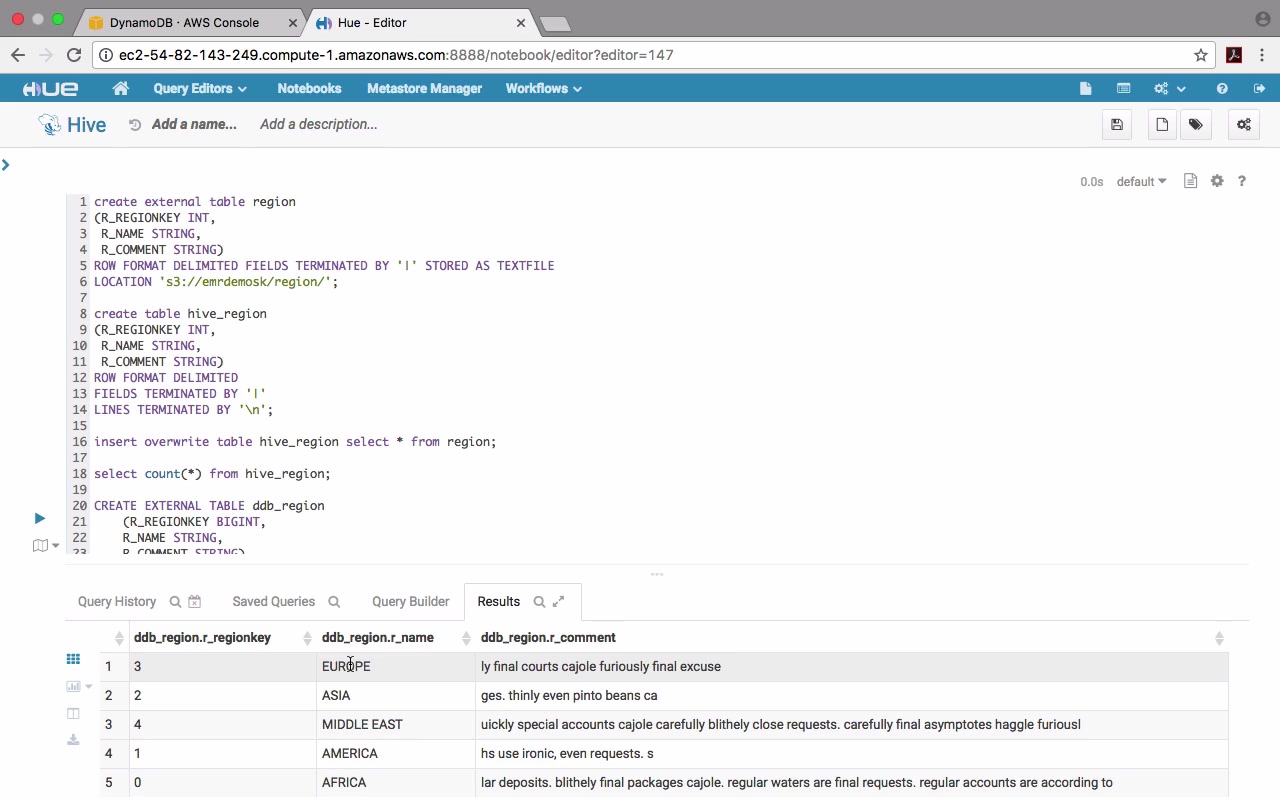
Task: Open the chart type dropdown
Action: [x=78, y=686]
